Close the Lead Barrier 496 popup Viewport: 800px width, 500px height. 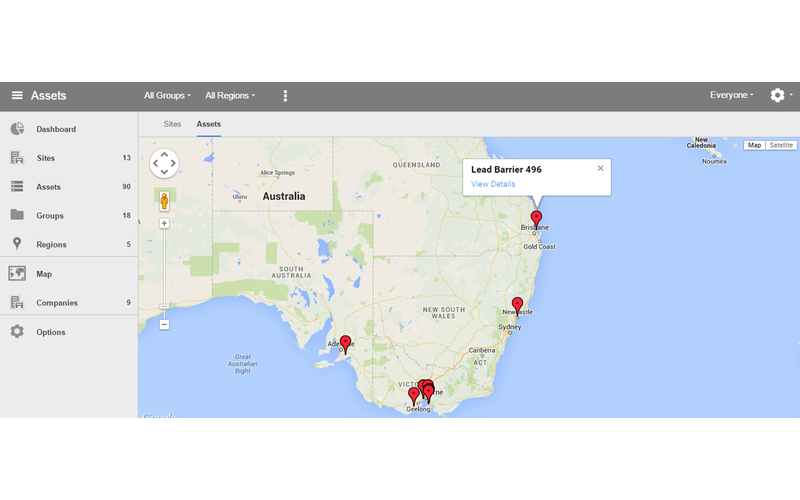click(x=601, y=168)
